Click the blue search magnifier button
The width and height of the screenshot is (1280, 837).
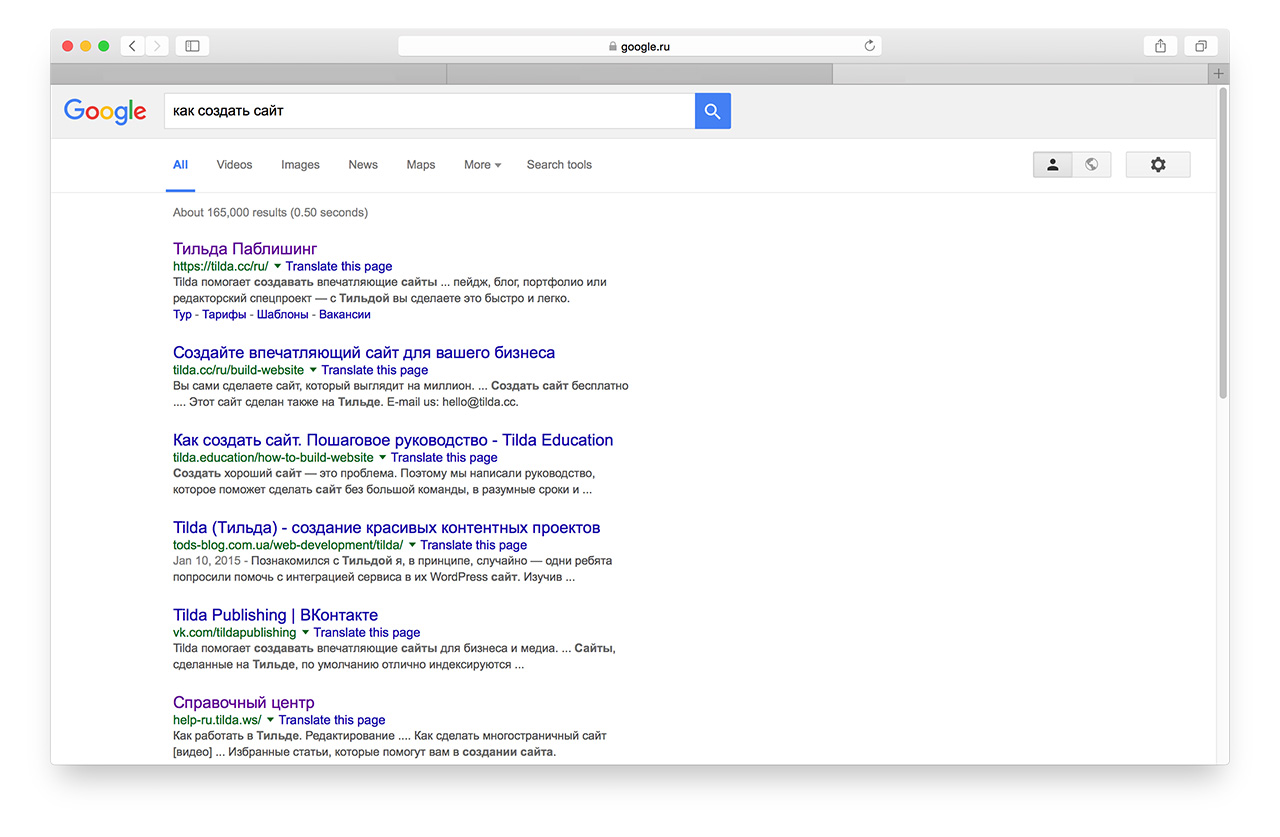712,111
